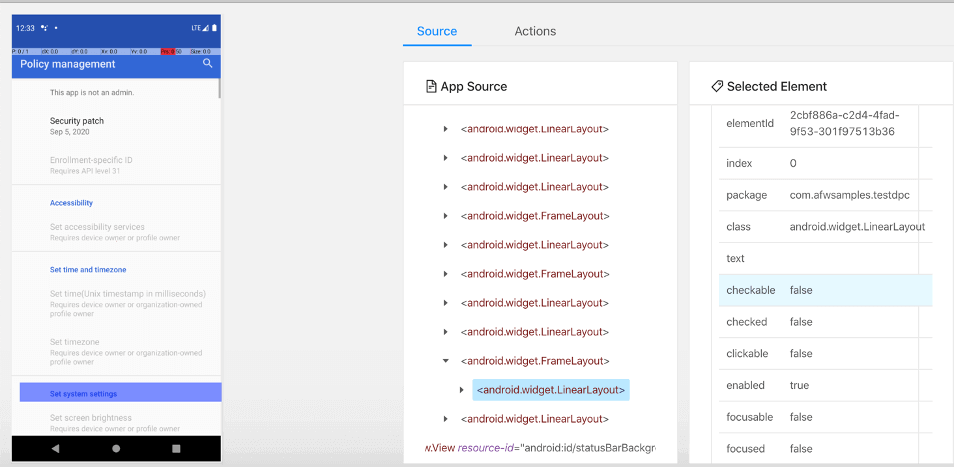This screenshot has width=954, height=468.
Task: Expand the LinearLayout node below the highlighted one
Action: 445,419
